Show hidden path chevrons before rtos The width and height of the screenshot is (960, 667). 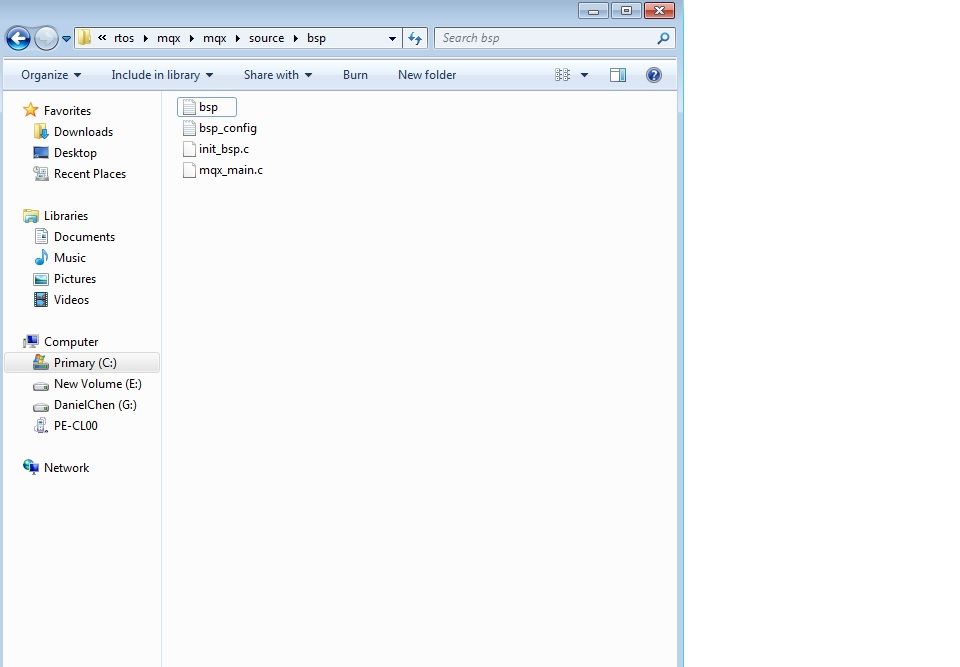(102, 38)
